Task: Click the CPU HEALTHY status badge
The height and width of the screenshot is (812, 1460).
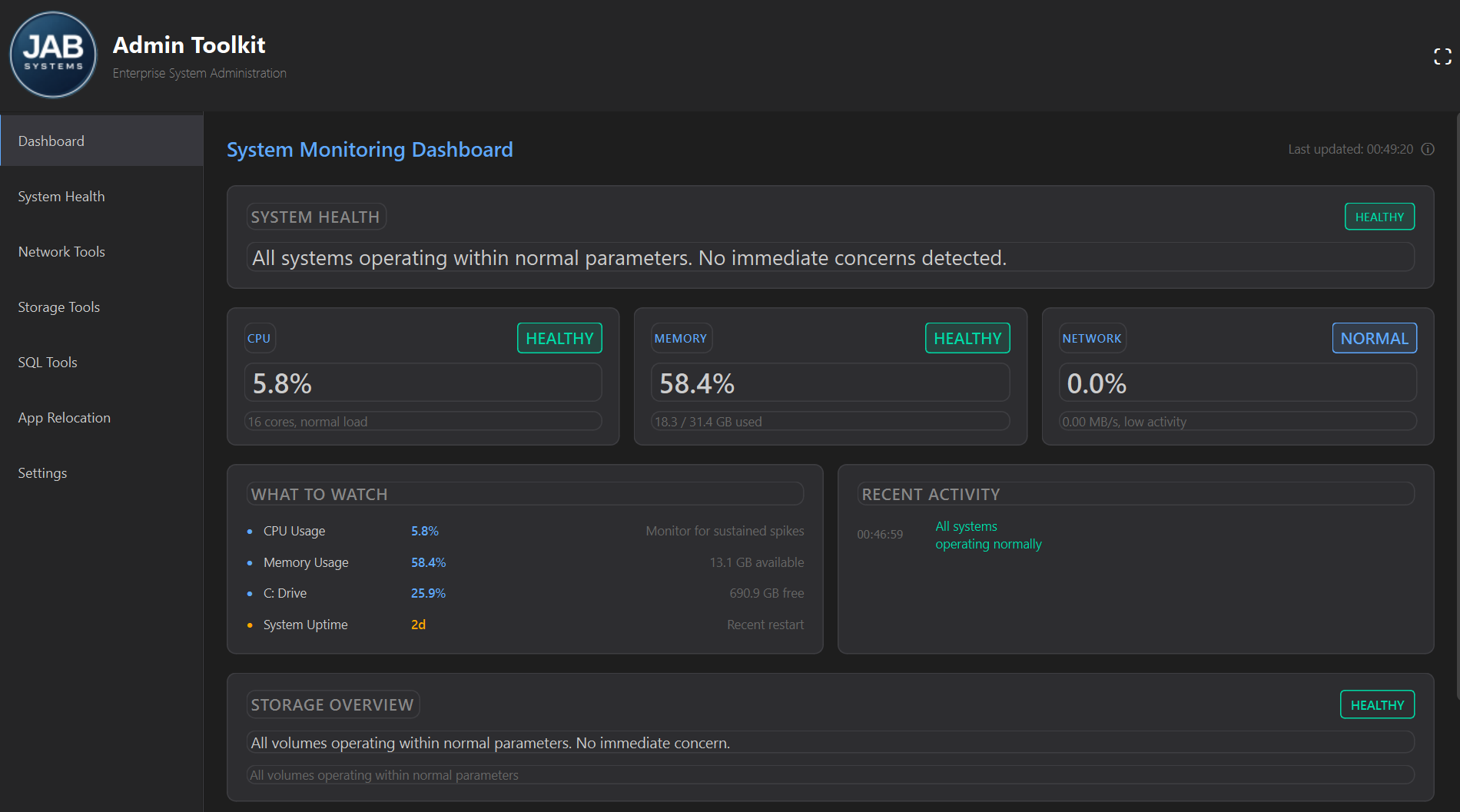Action: point(559,338)
